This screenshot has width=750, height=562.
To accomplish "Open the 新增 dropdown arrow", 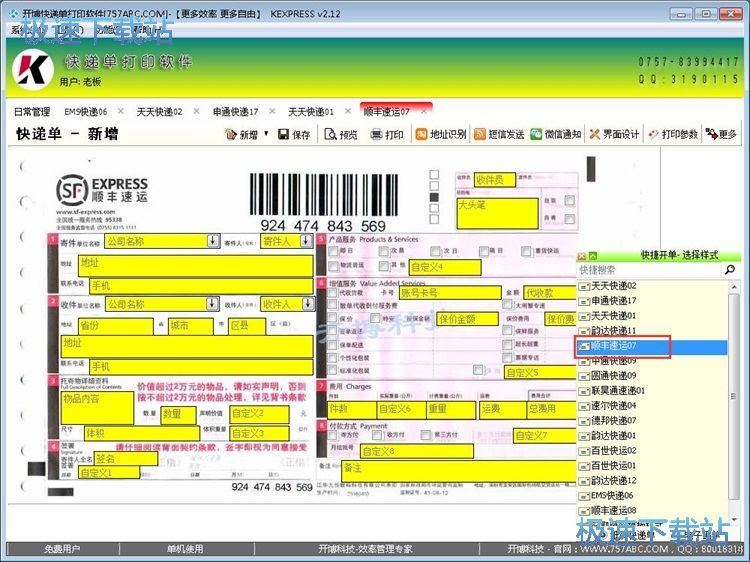I will (266, 133).
